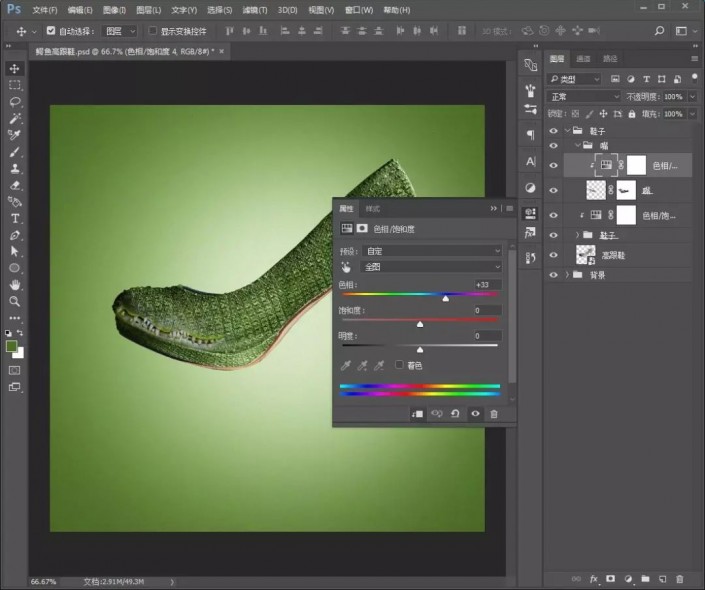Image resolution: width=705 pixels, height=590 pixels.
Task: Select the Path Selection arrow tool
Action: [14, 251]
